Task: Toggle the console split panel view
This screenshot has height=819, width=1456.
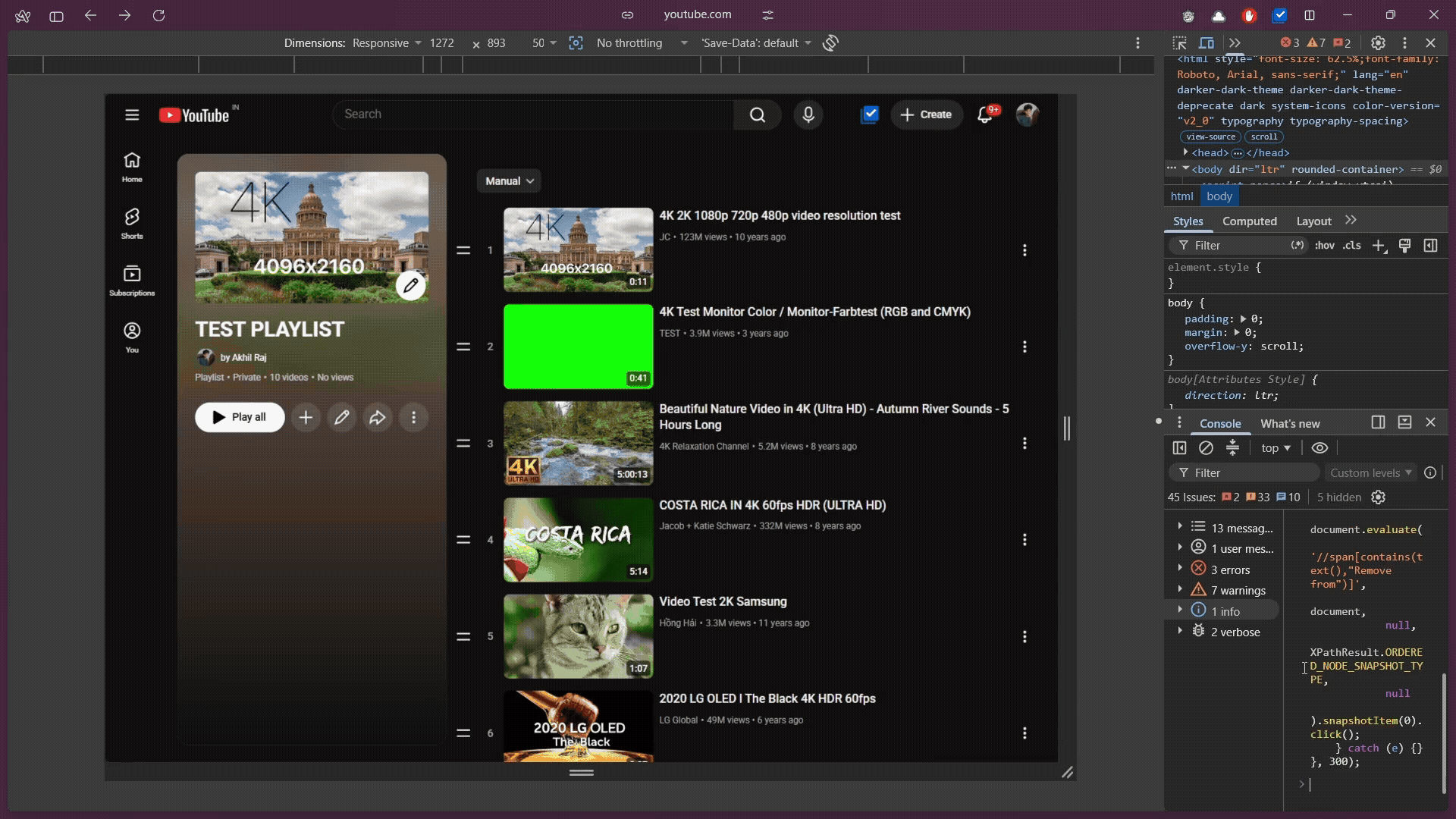Action: pos(1378,422)
